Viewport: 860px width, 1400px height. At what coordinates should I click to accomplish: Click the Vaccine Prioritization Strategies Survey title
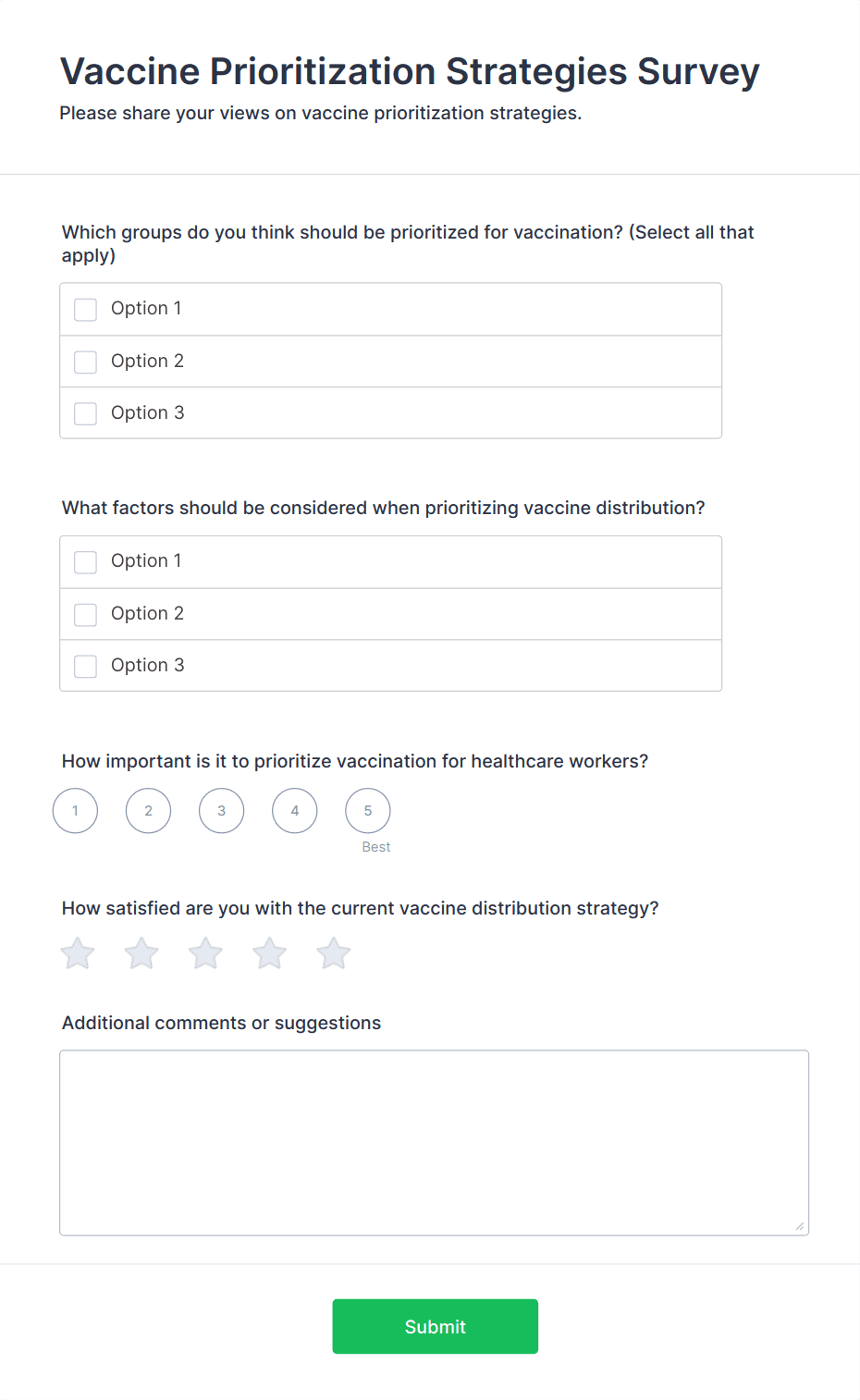(x=410, y=71)
